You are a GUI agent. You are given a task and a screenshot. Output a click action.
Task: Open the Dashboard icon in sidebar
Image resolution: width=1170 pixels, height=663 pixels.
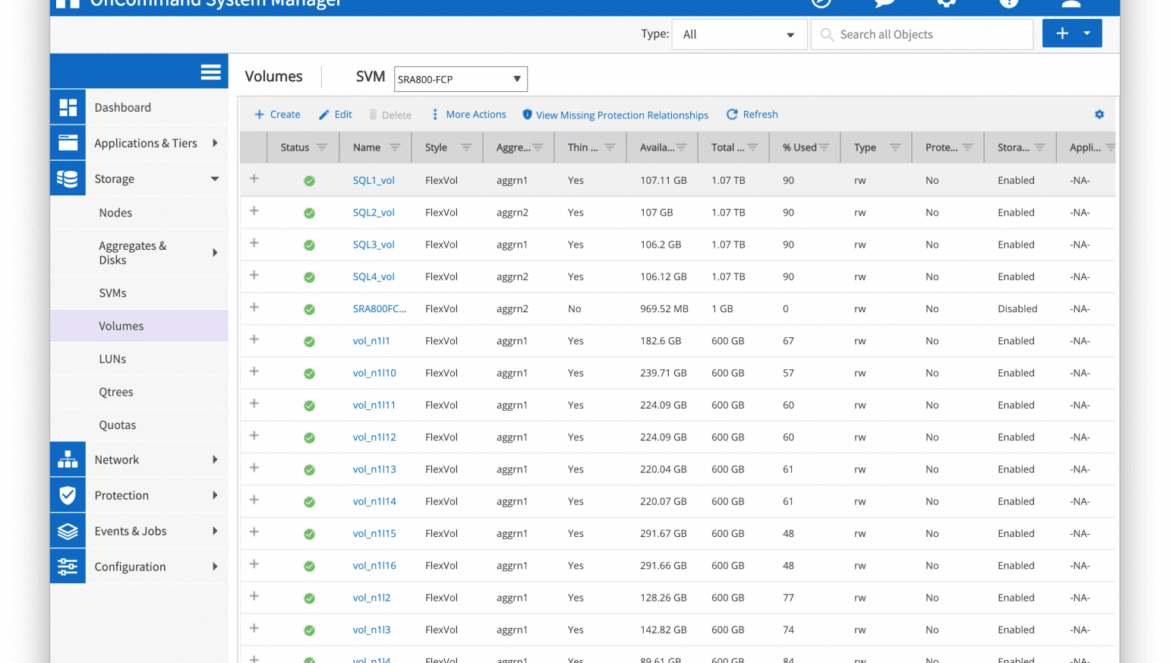pos(68,107)
